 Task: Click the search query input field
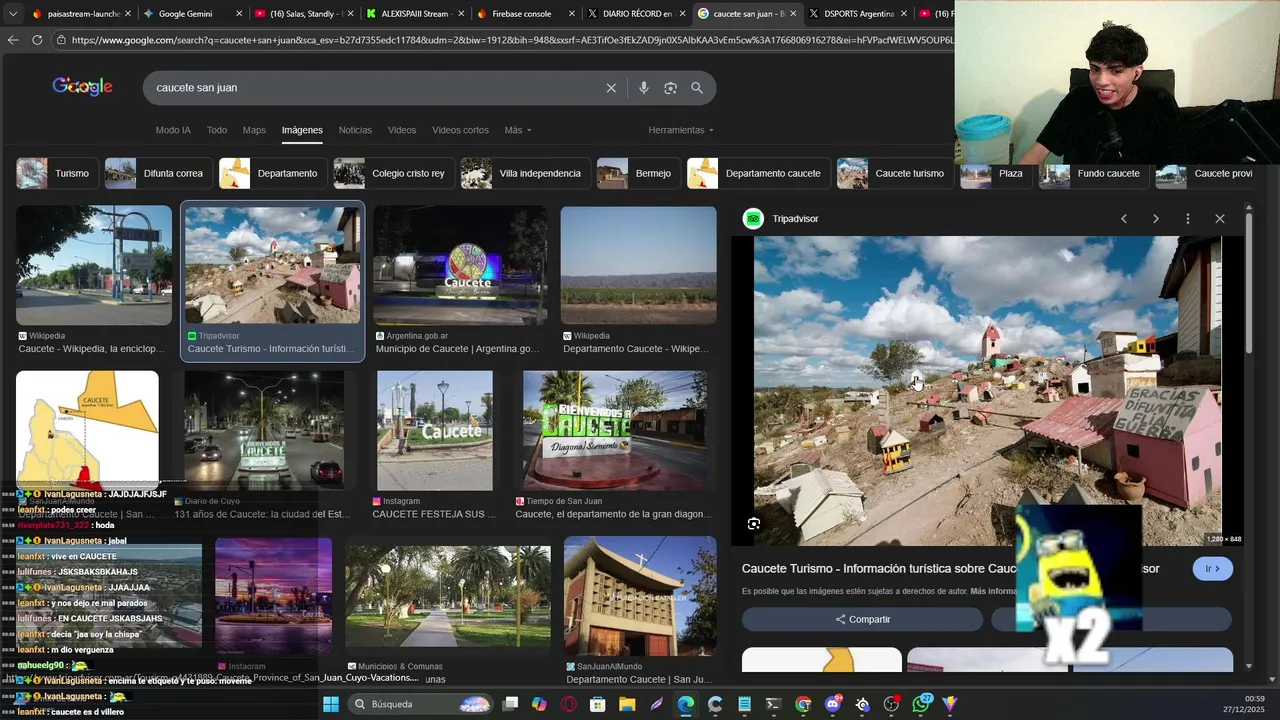coord(375,88)
